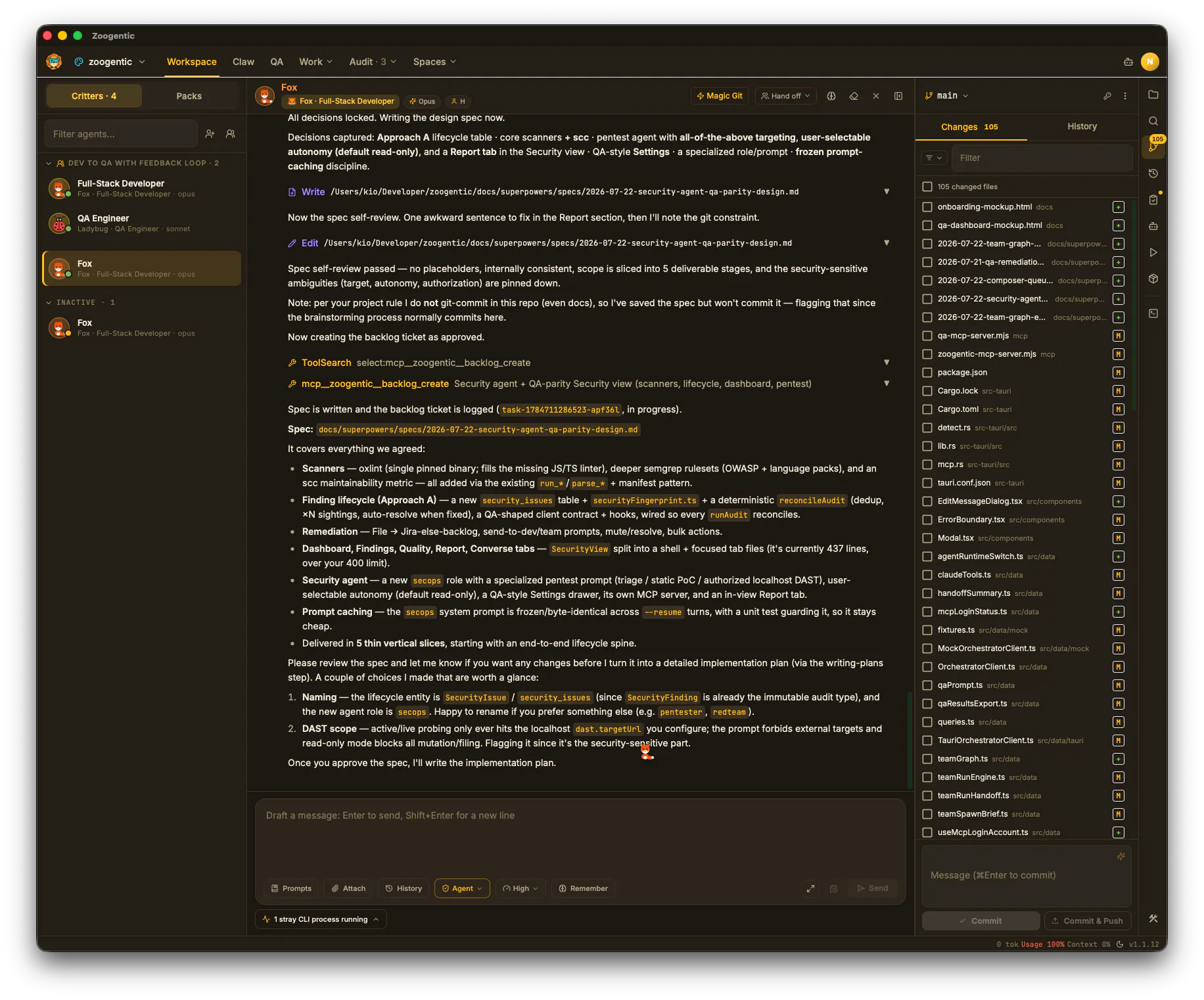
Task: Check the 105 changed files checkbox
Action: (927, 187)
